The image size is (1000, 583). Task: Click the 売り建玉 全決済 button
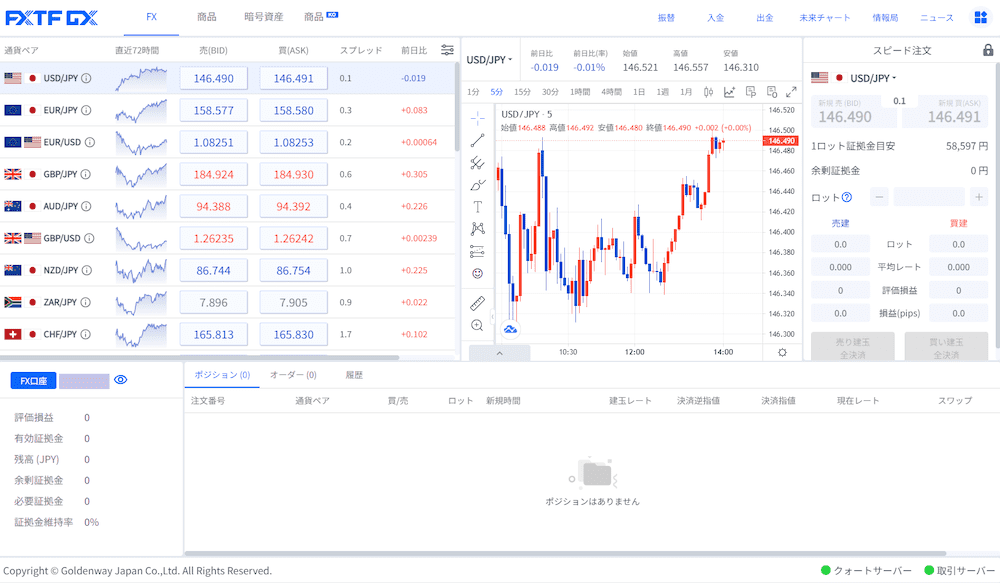(x=853, y=348)
